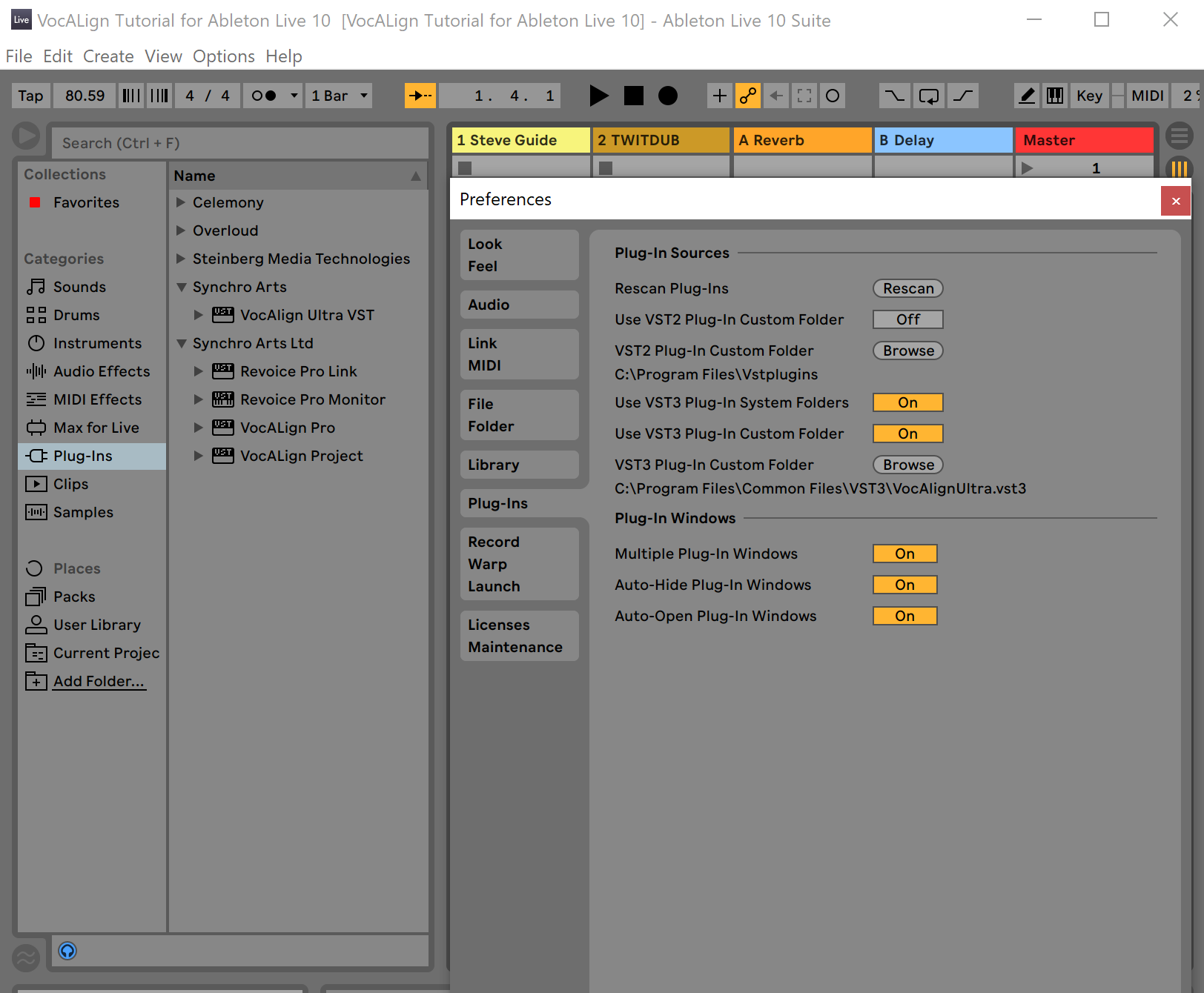Expand the Celemony plug-in folder
Image resolution: width=1204 pixels, height=993 pixels.
[x=180, y=202]
